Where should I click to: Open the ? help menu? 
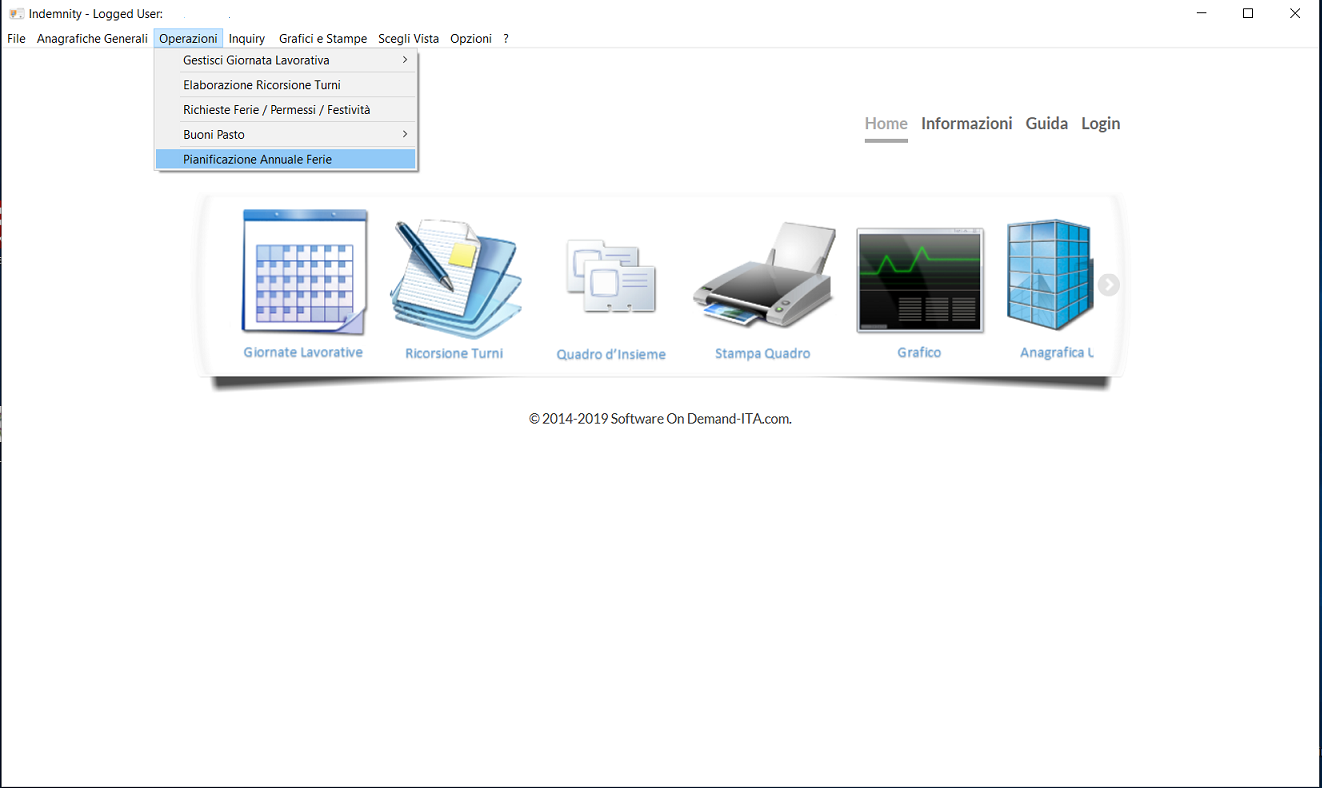(x=506, y=38)
